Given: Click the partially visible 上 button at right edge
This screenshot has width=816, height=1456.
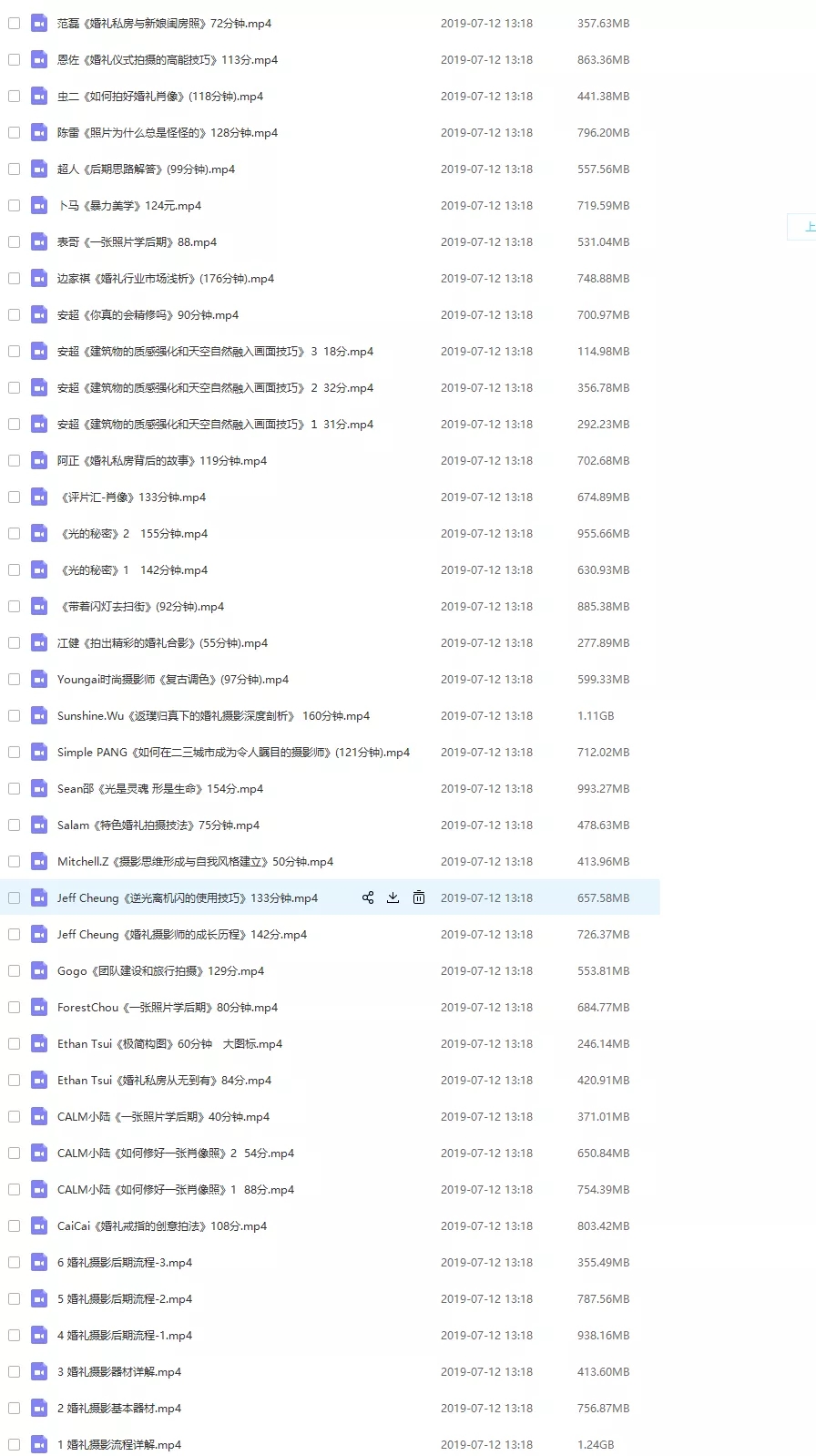Looking at the screenshot, I should [802, 227].
